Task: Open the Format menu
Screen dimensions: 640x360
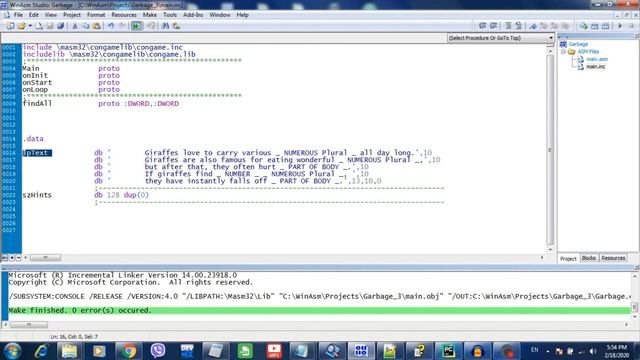Action: [x=96, y=15]
